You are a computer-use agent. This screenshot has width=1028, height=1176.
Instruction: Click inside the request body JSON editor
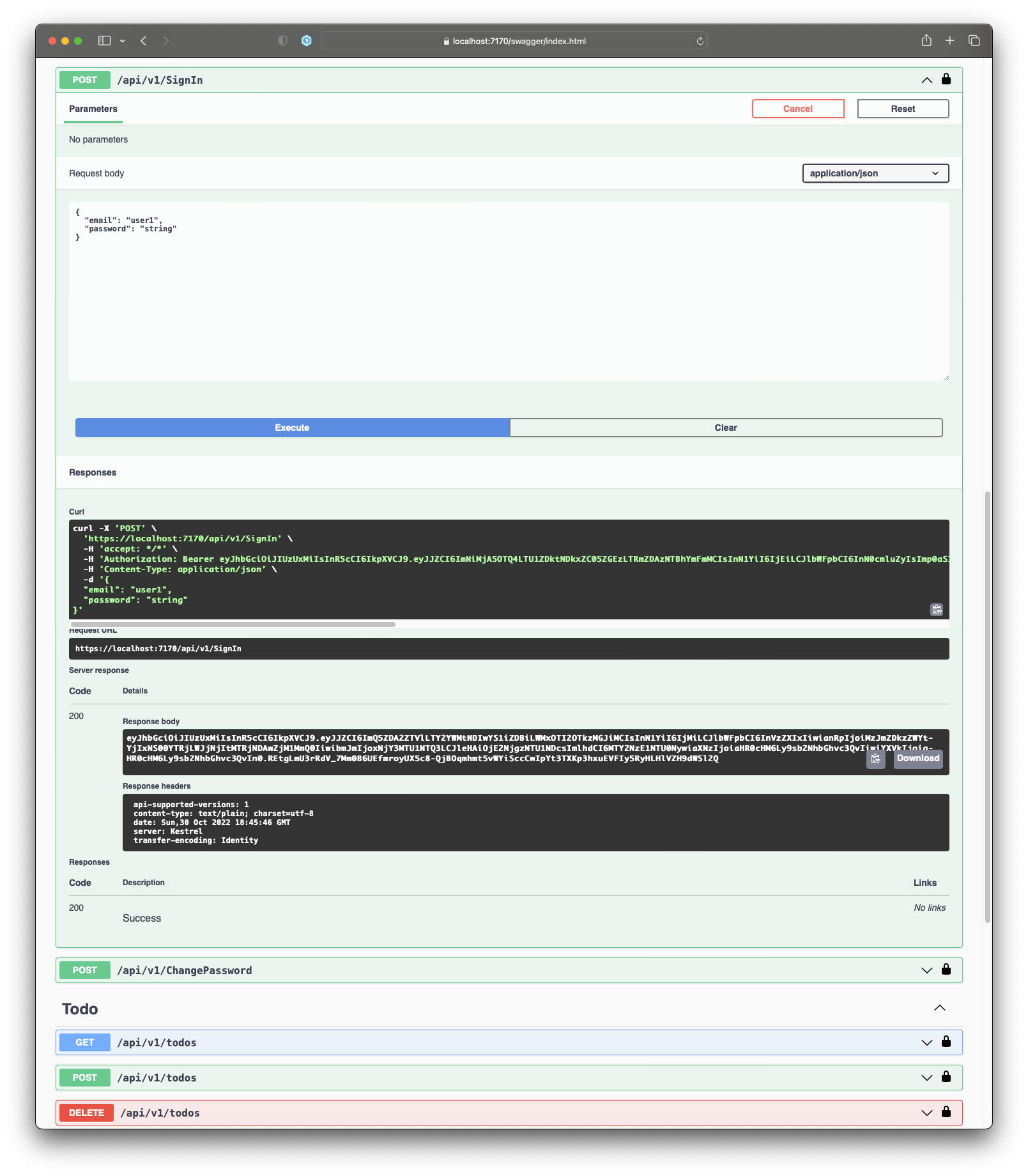pyautogui.click(x=447, y=288)
